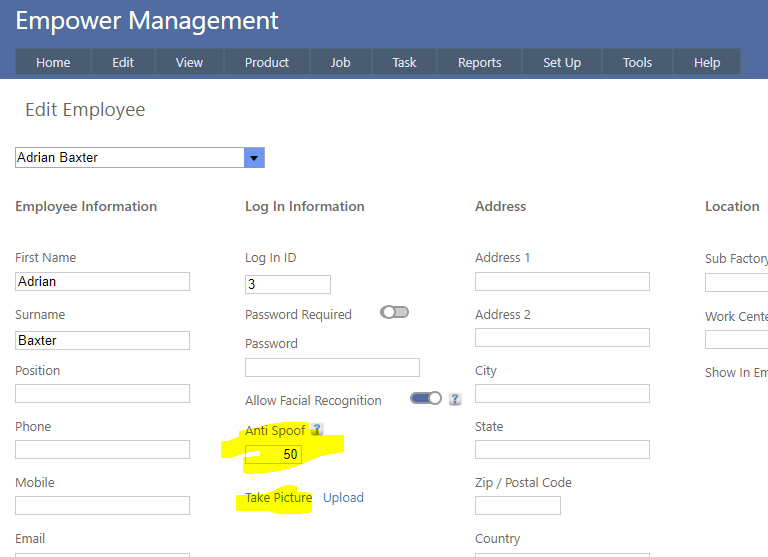Click the Adrian Baxter employee combo box
The image size is (768, 557).
129,158
